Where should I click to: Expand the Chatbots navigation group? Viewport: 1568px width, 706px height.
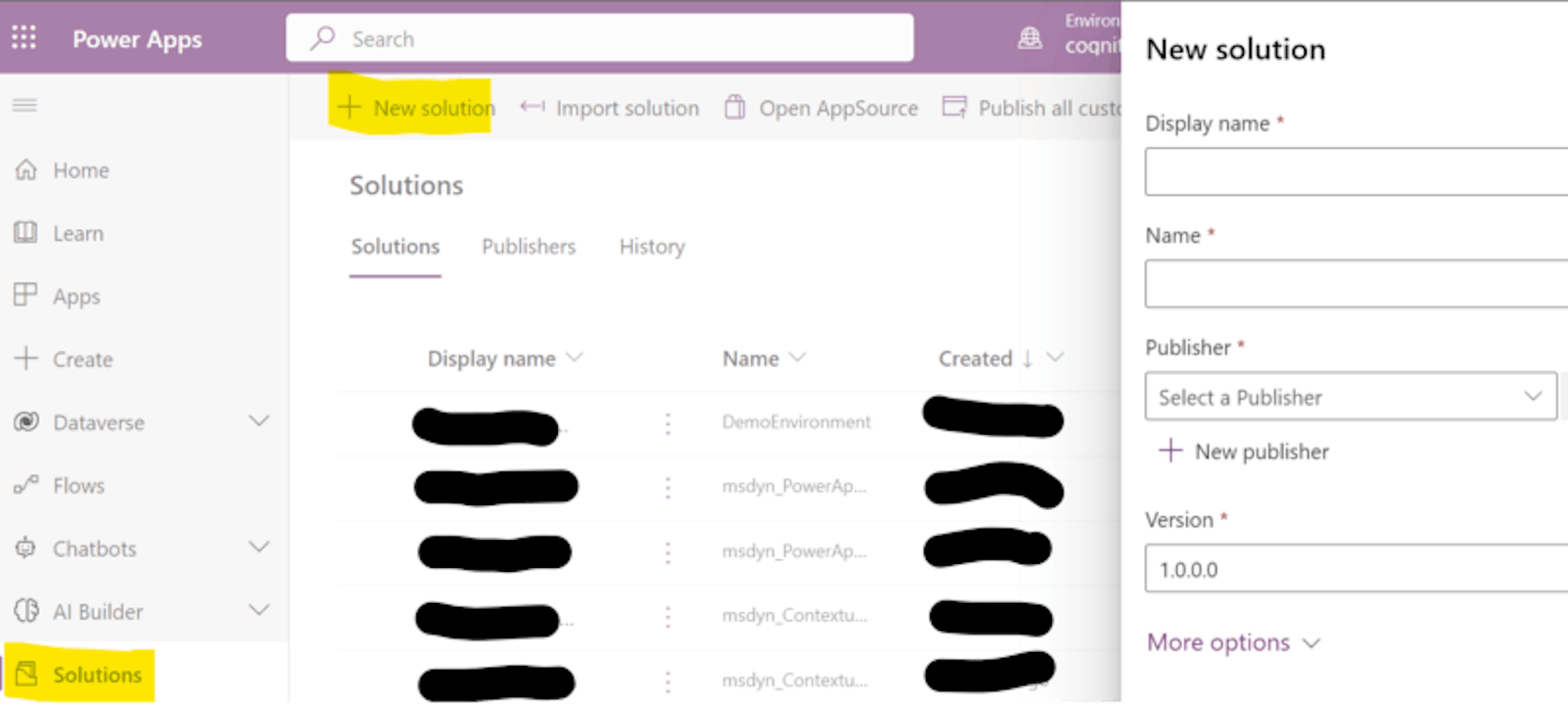[259, 547]
